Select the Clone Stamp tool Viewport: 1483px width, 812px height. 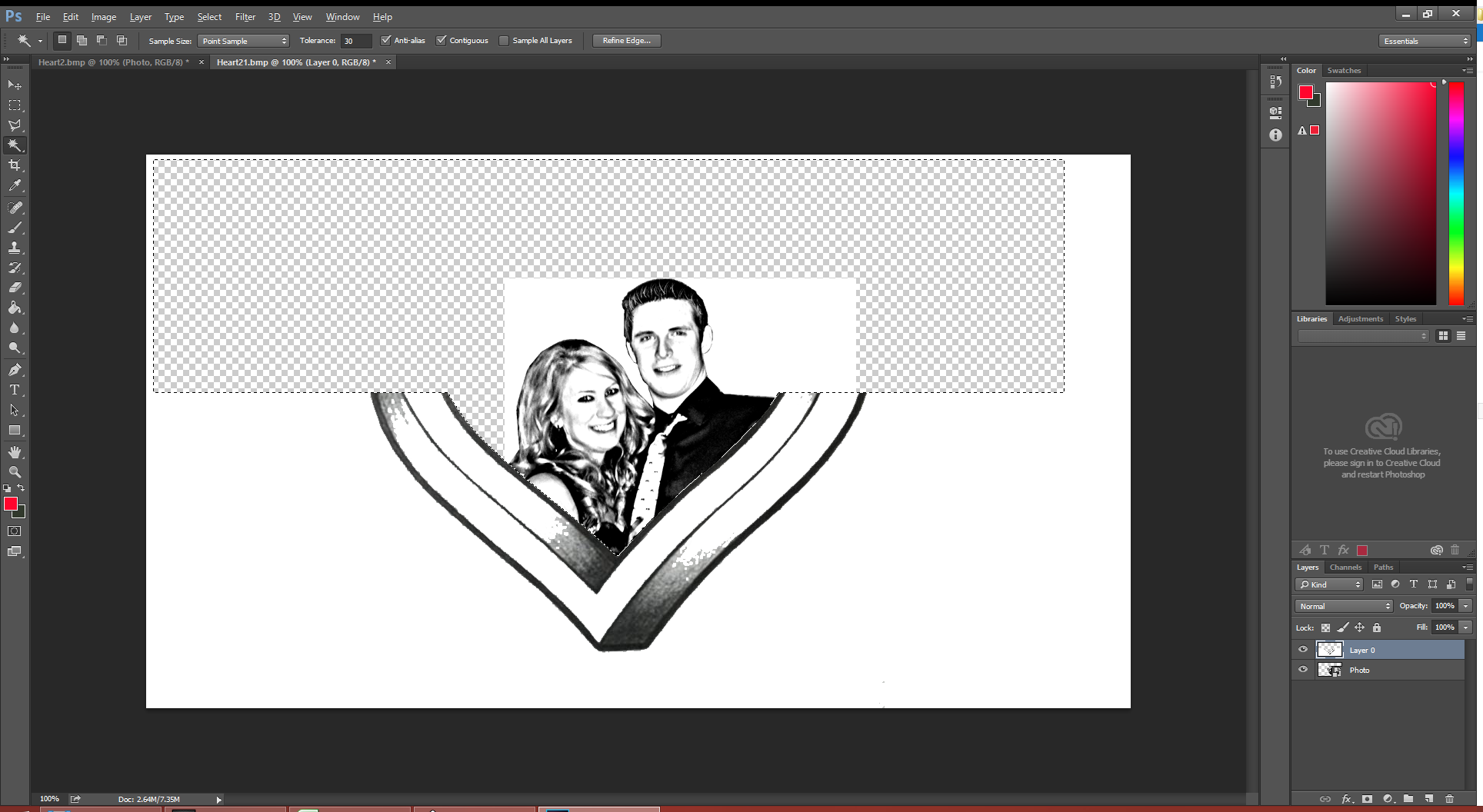coord(15,248)
